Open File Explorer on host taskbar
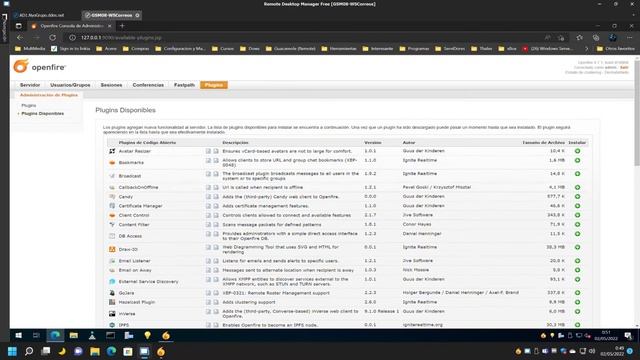 (95, 351)
